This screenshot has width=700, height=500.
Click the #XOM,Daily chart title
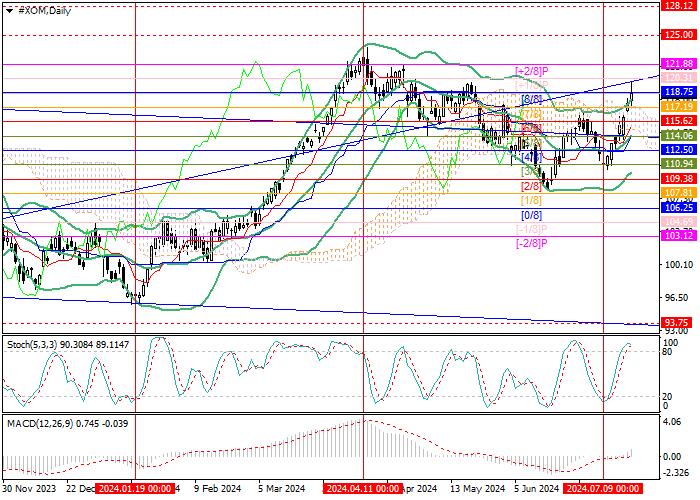click(x=45, y=11)
